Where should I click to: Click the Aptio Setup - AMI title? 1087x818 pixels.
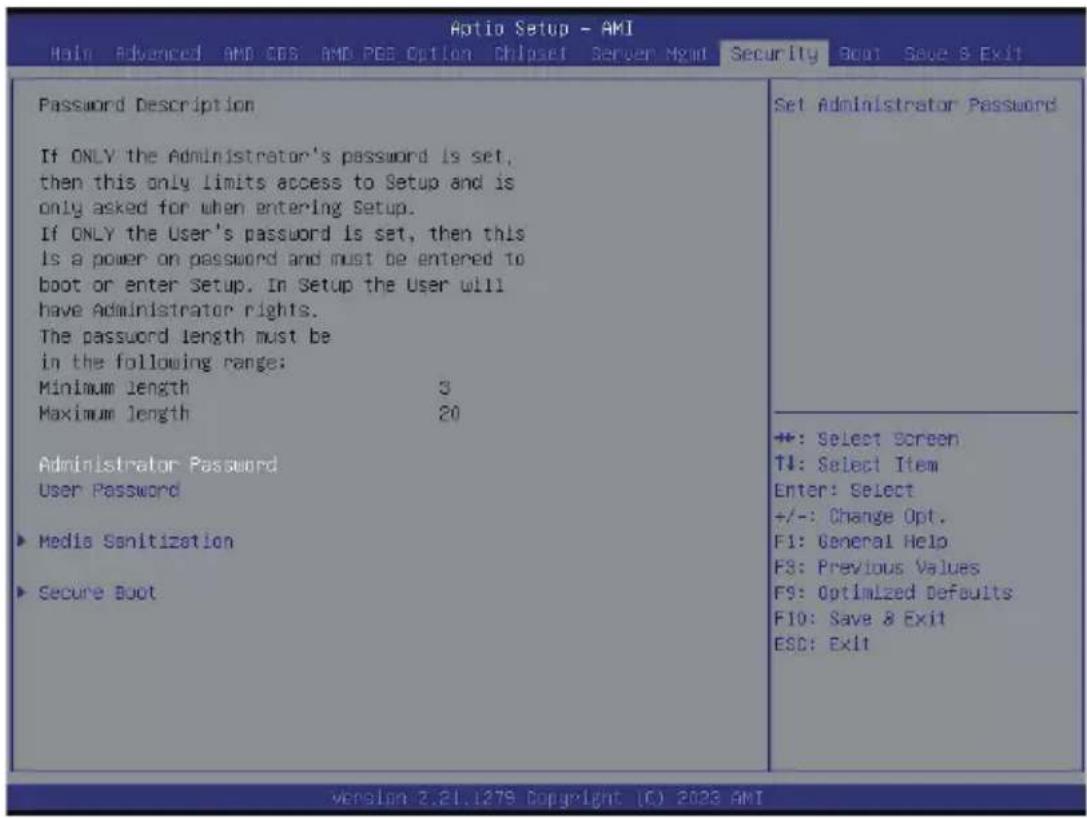541,28
